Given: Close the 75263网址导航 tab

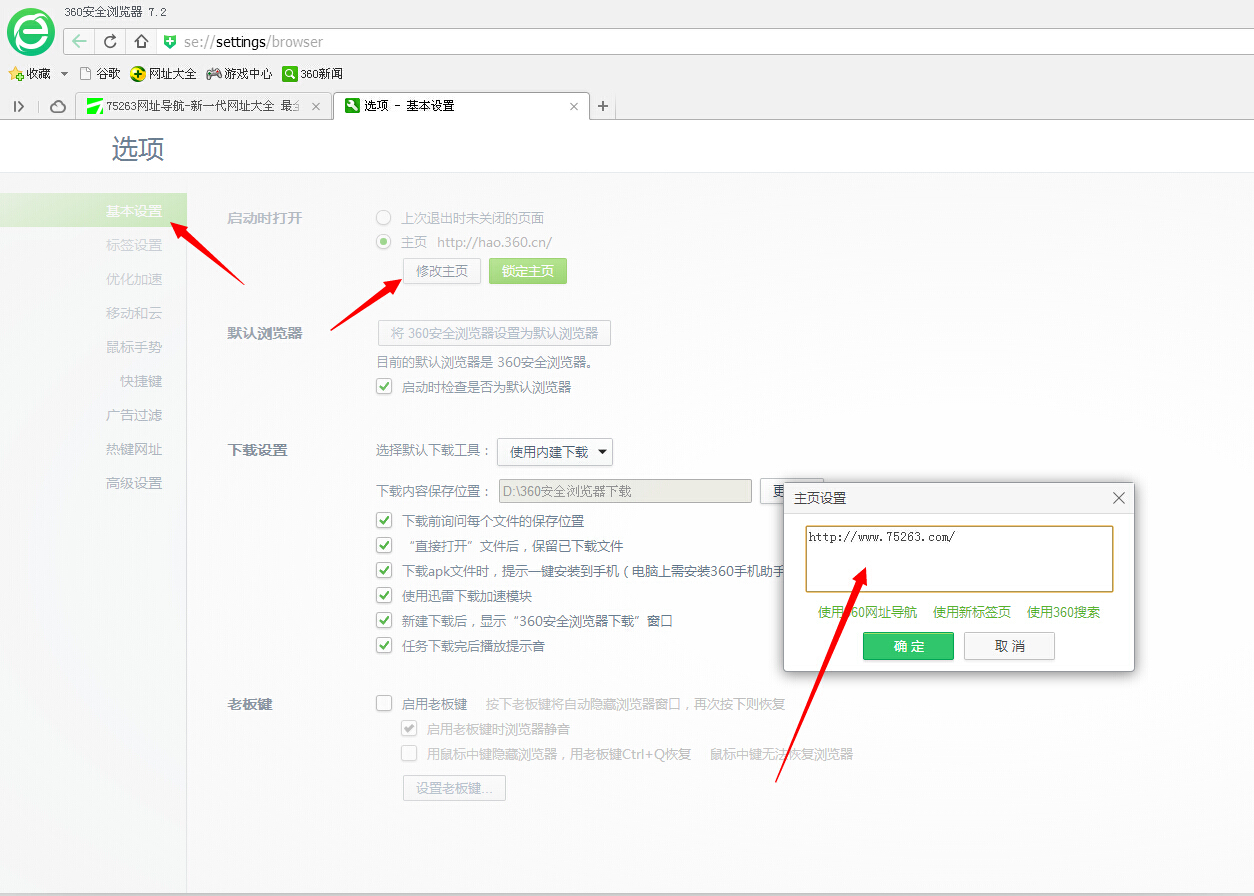Looking at the screenshot, I should click(x=316, y=106).
